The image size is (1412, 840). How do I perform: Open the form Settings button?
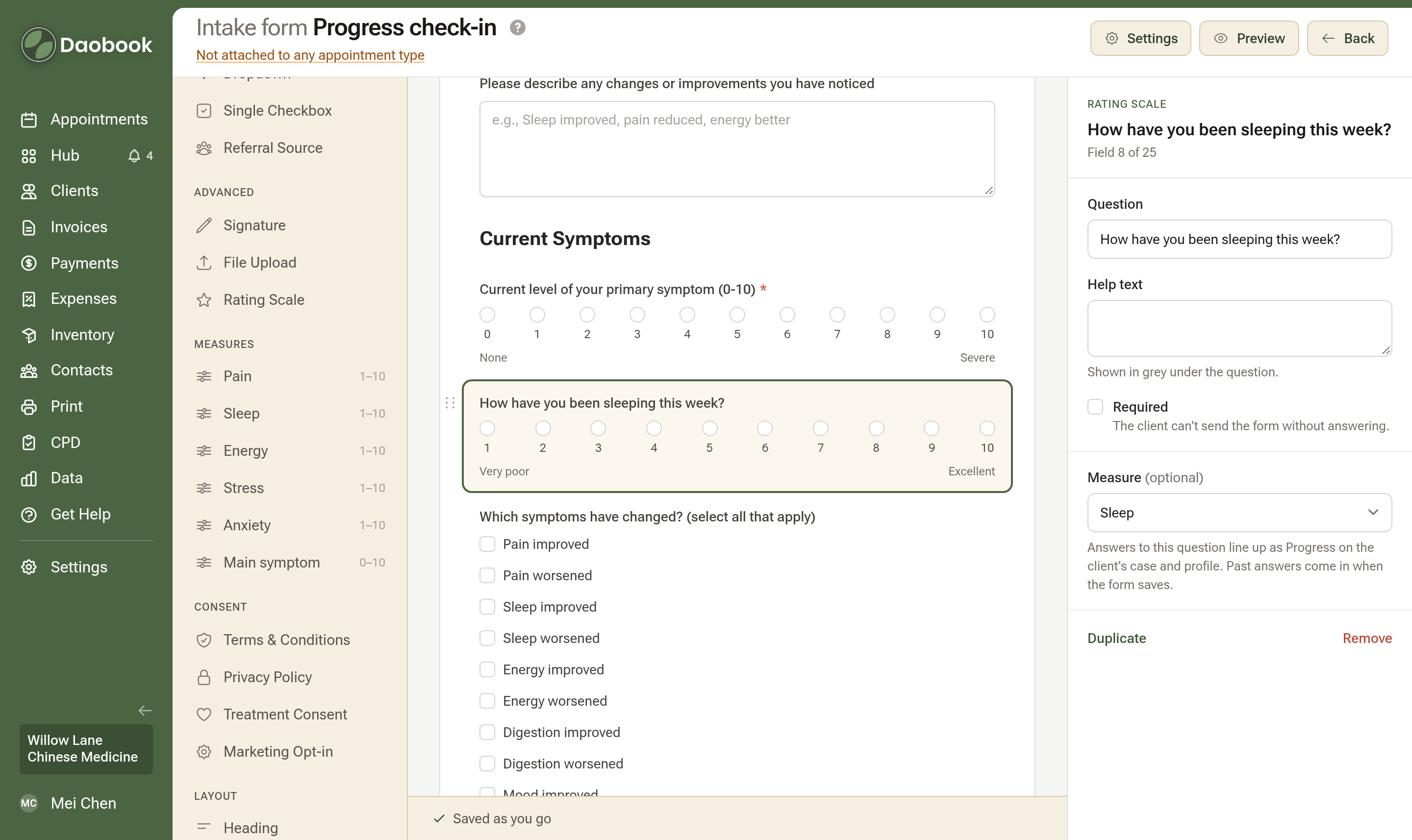pos(1140,39)
